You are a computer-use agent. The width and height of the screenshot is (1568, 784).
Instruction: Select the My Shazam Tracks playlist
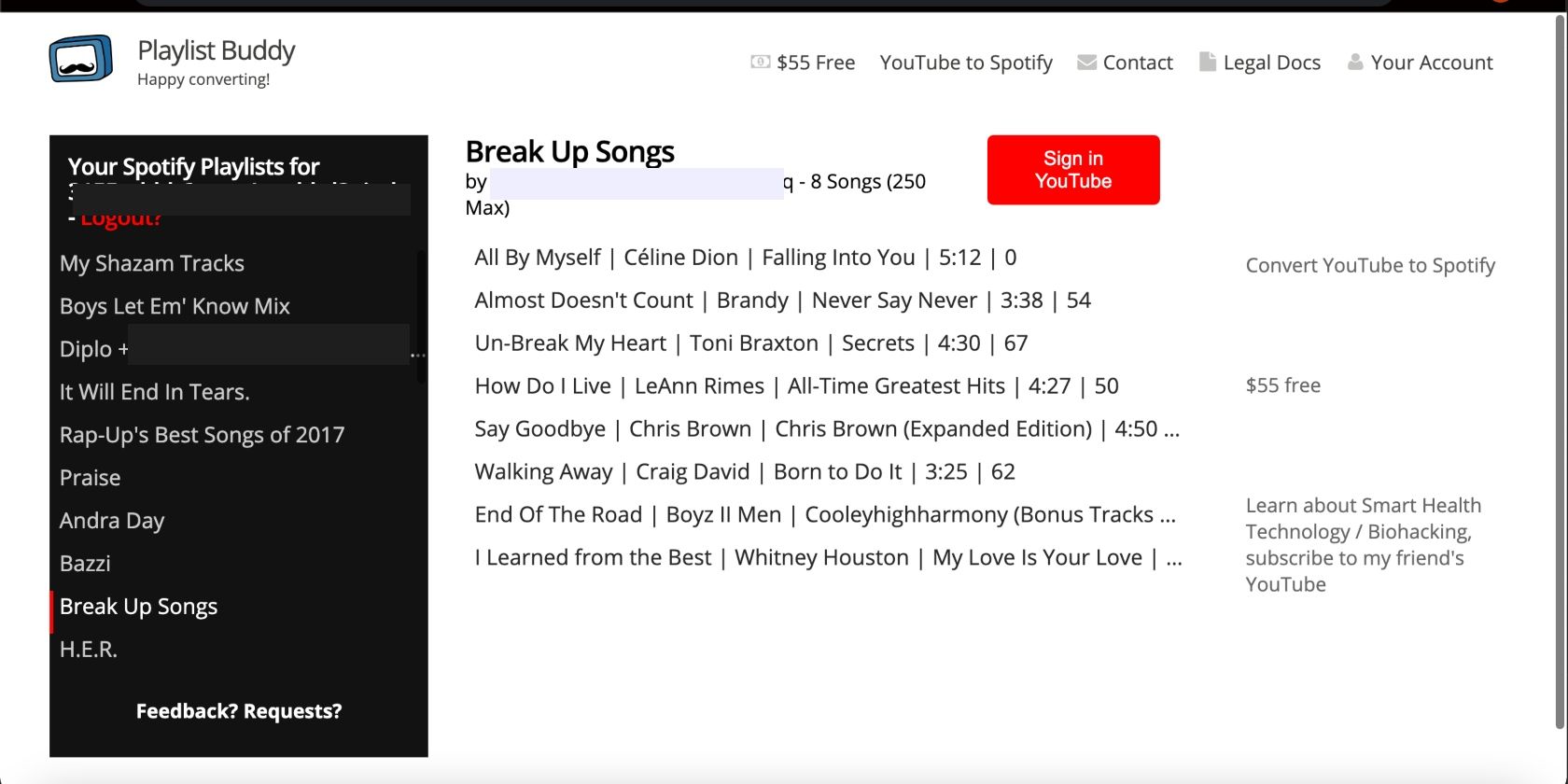pyautogui.click(x=152, y=263)
